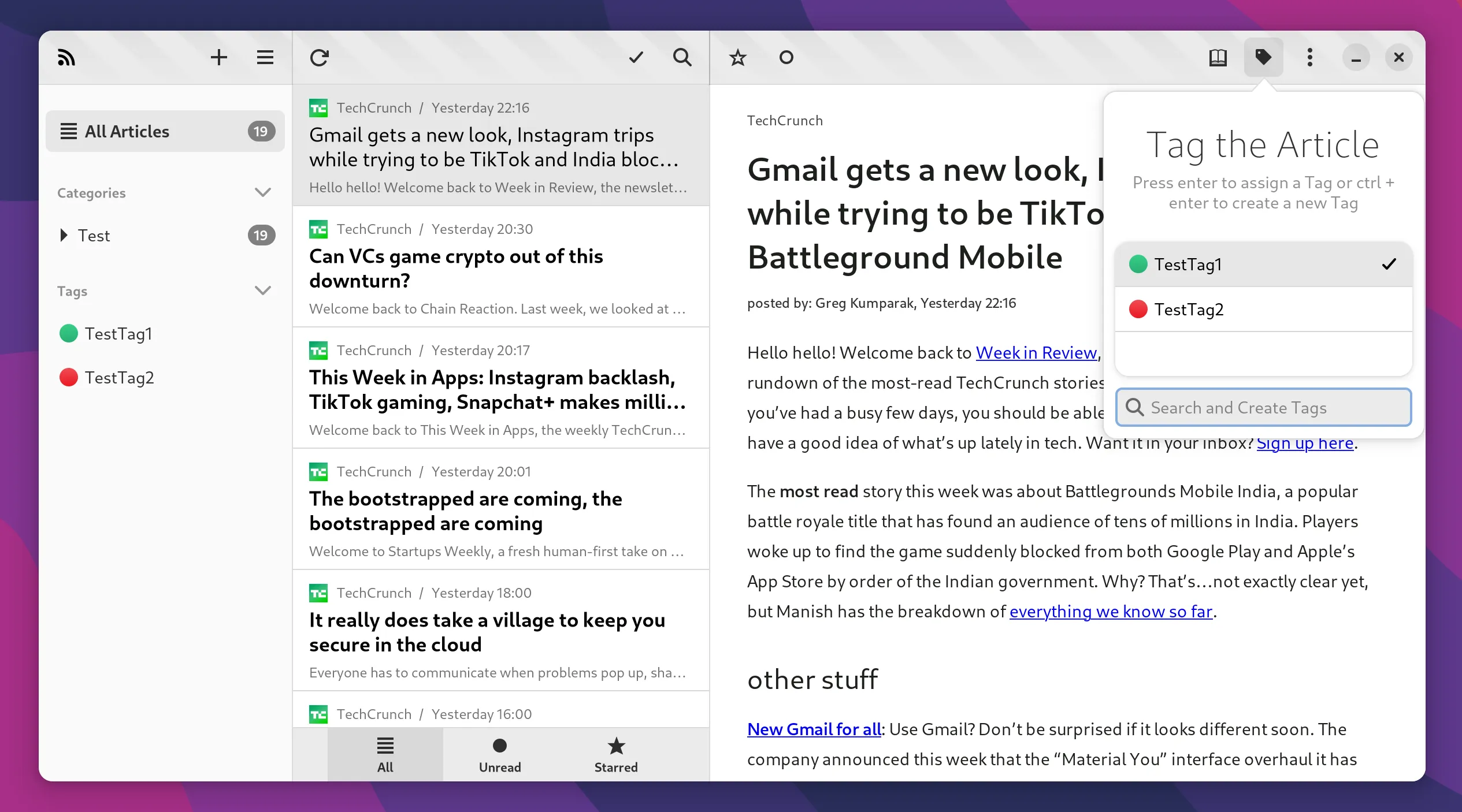
Task: Open the Week in Review link
Action: click(1036, 353)
